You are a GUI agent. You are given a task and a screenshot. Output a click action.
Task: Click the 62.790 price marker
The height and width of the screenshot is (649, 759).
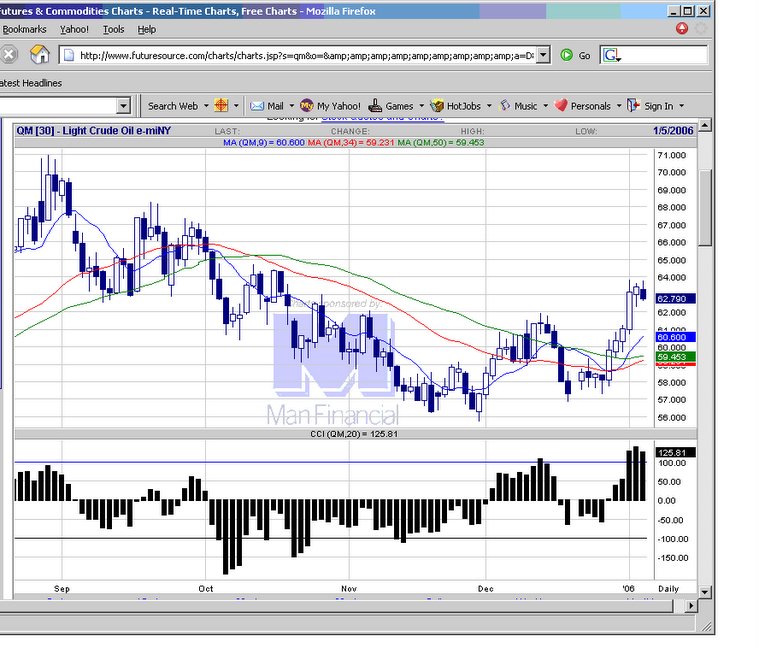675,299
